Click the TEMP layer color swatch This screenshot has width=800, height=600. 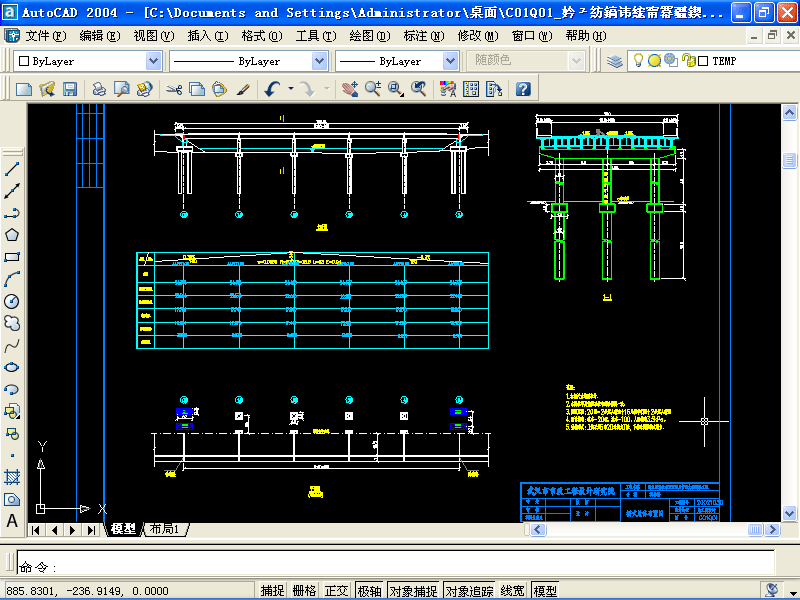[703, 61]
